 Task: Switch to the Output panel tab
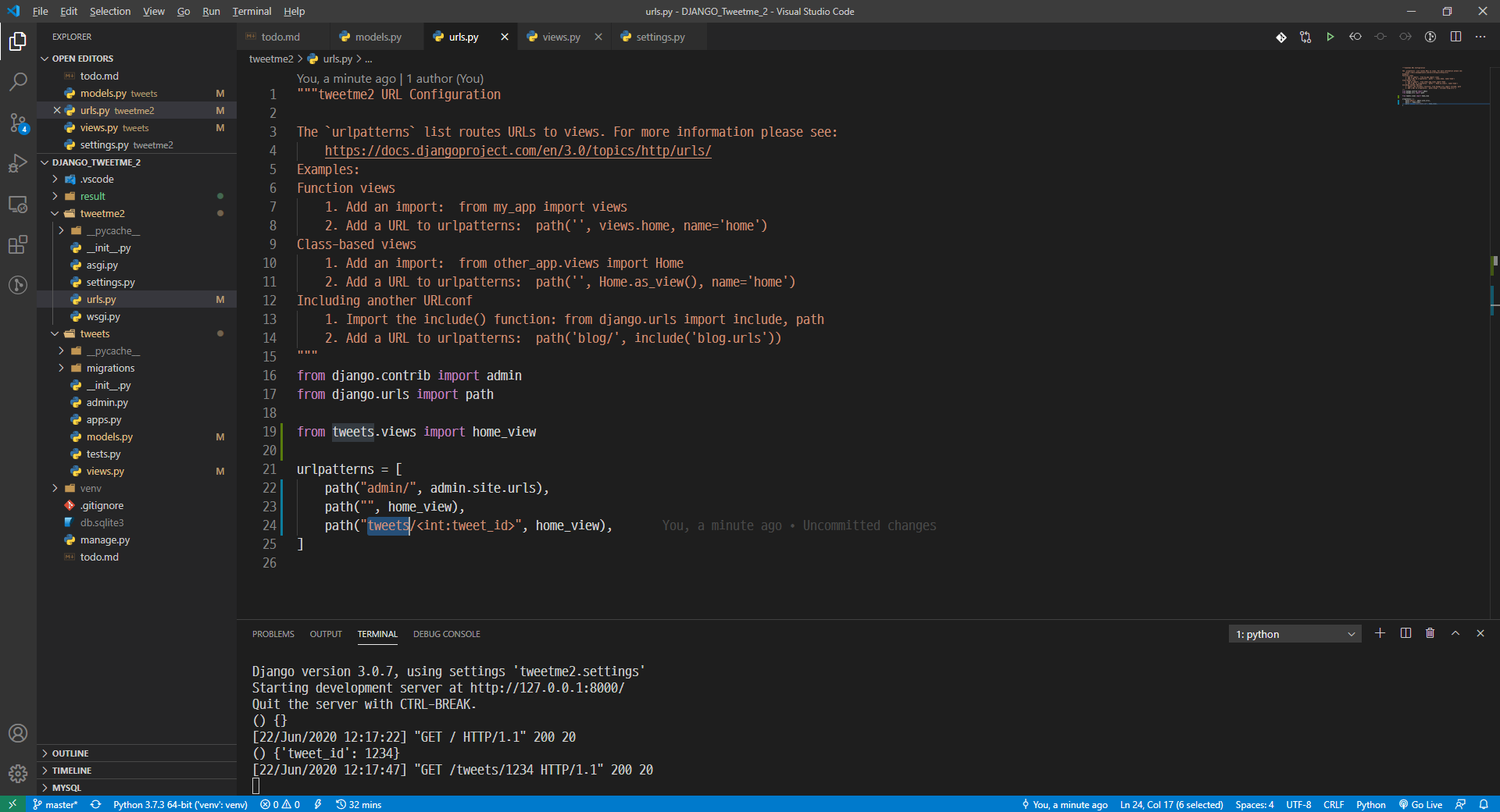(326, 634)
